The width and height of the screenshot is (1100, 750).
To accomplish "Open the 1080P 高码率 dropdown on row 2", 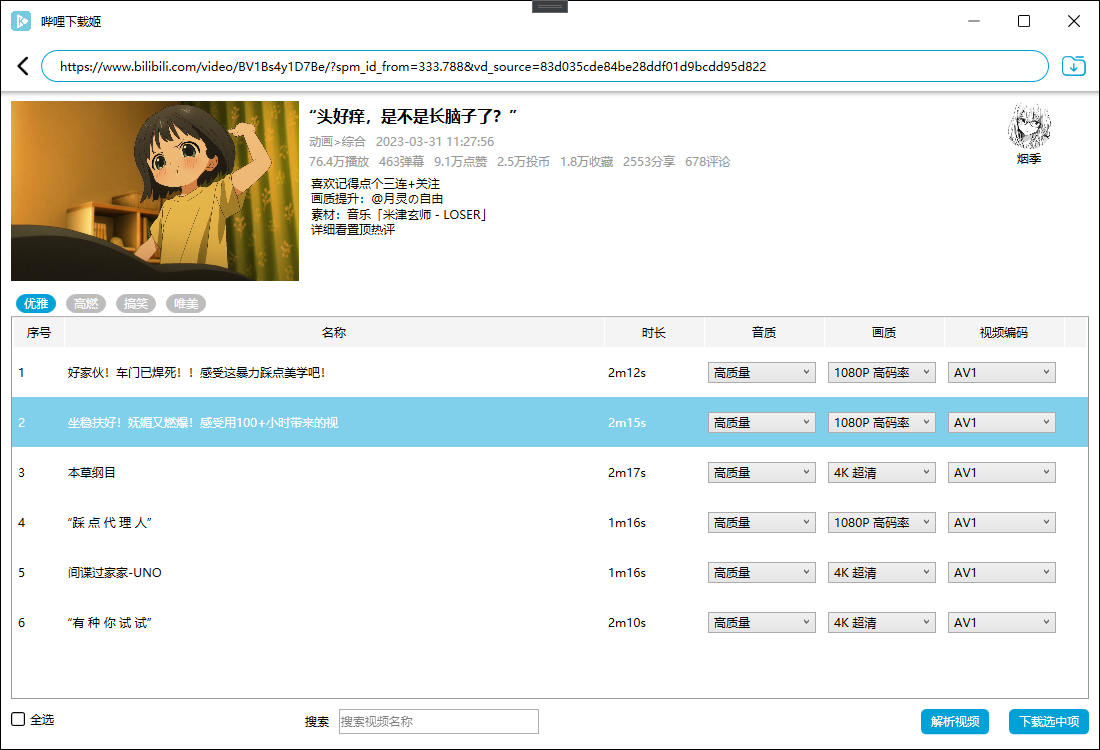I will (x=881, y=422).
